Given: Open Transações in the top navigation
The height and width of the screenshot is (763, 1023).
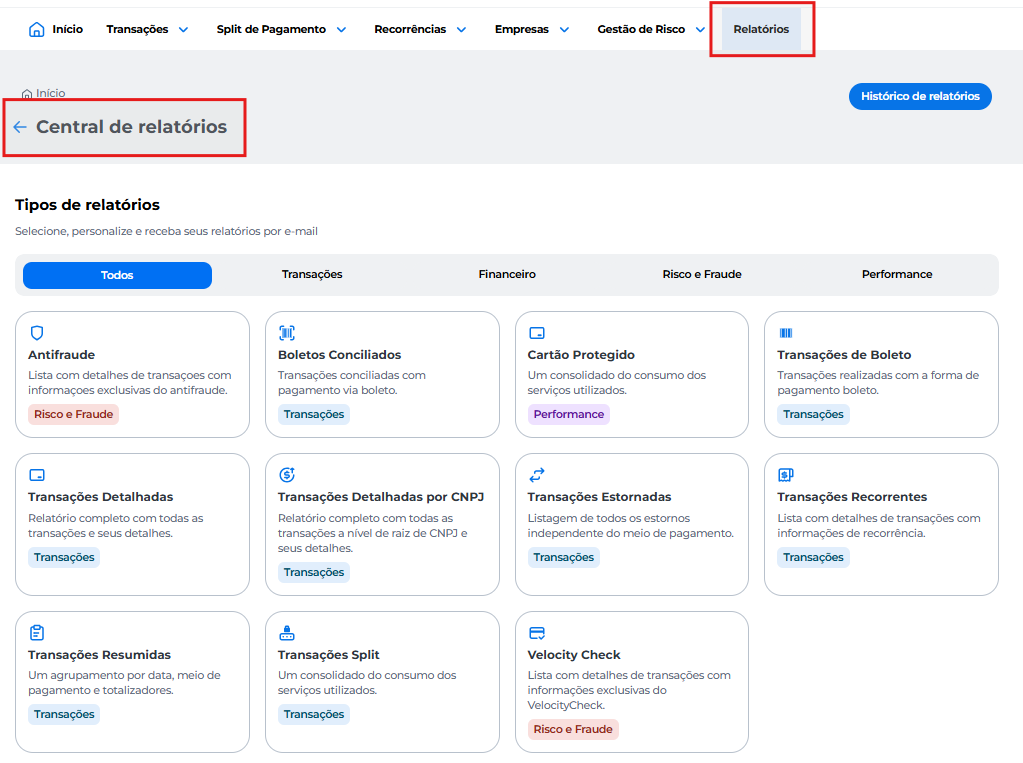Looking at the screenshot, I should (x=137, y=29).
